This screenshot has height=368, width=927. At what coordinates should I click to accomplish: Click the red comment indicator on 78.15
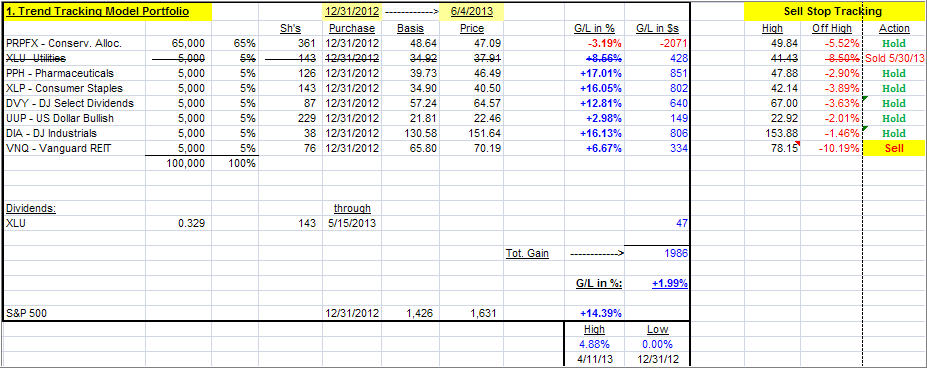click(799, 144)
